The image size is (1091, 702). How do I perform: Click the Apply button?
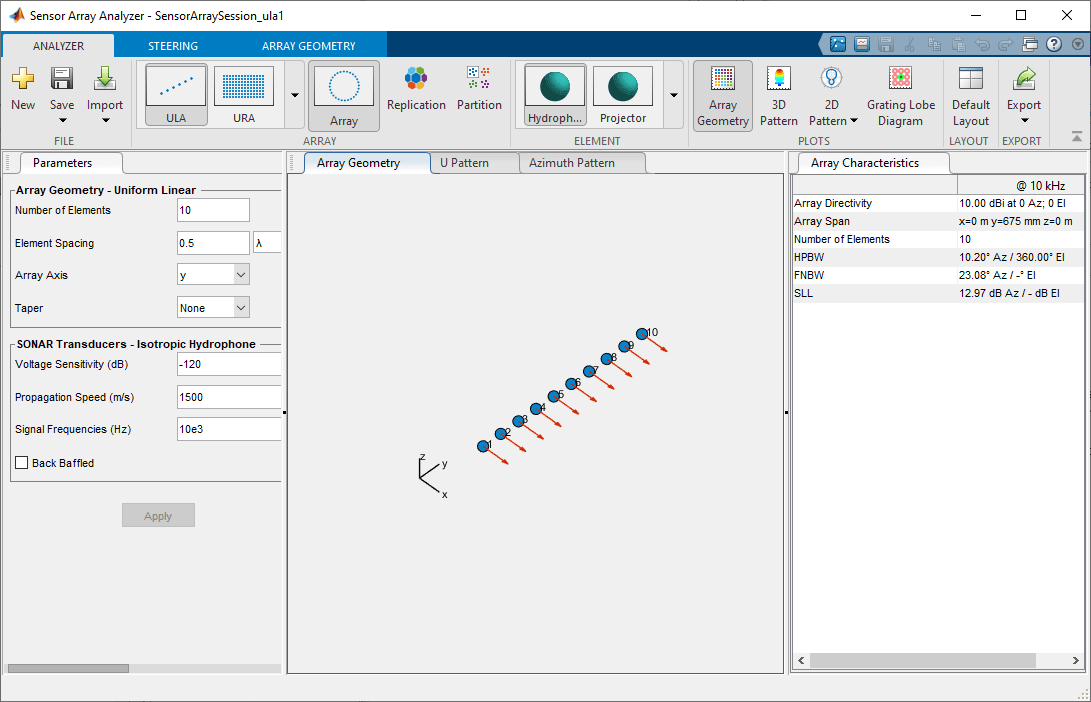point(158,515)
